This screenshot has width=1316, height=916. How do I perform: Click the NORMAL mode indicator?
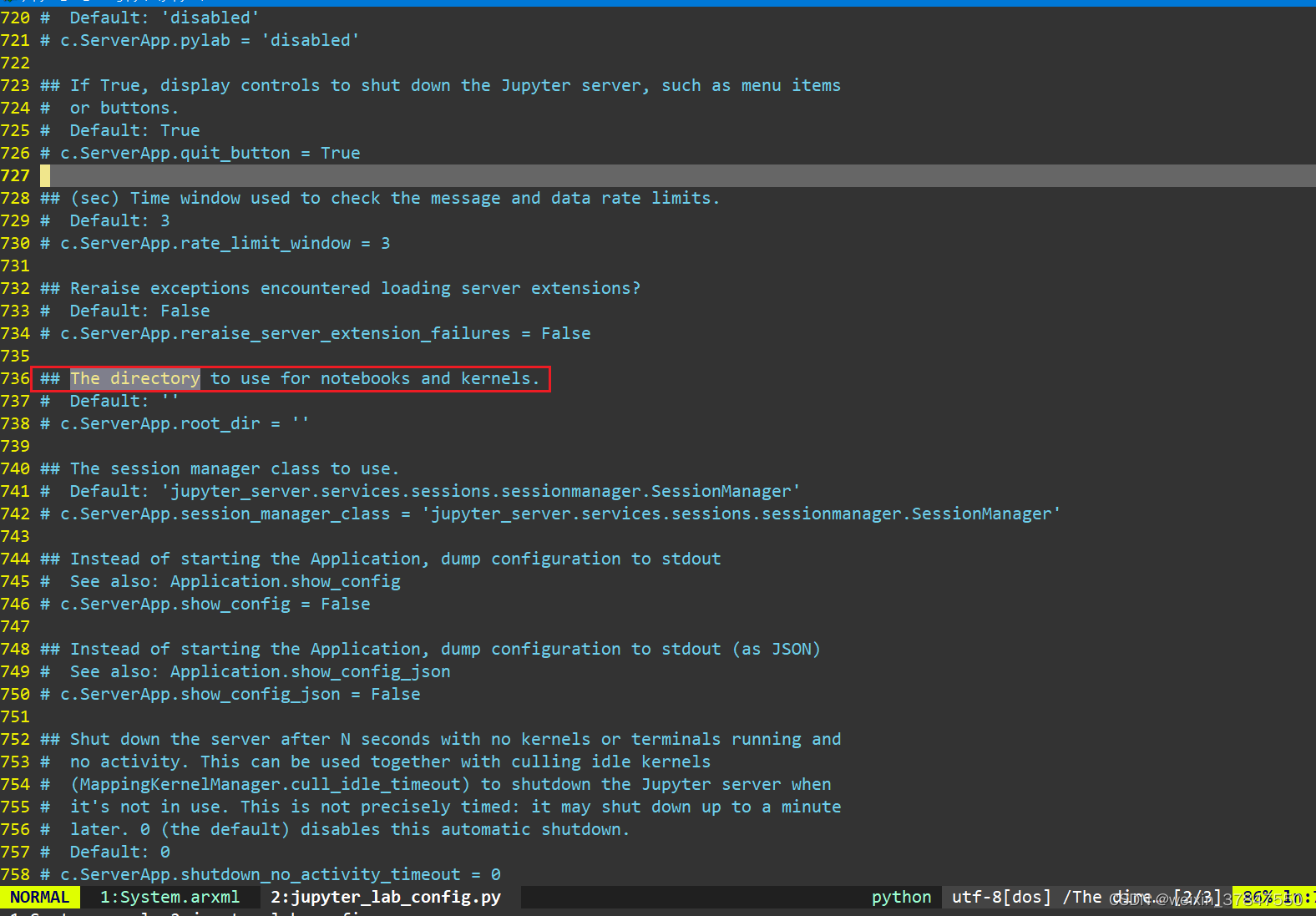tap(39, 897)
